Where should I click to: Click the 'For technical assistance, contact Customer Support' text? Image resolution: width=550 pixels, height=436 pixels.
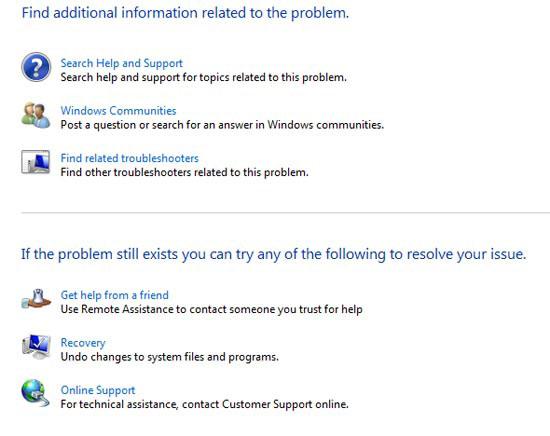coord(204,404)
